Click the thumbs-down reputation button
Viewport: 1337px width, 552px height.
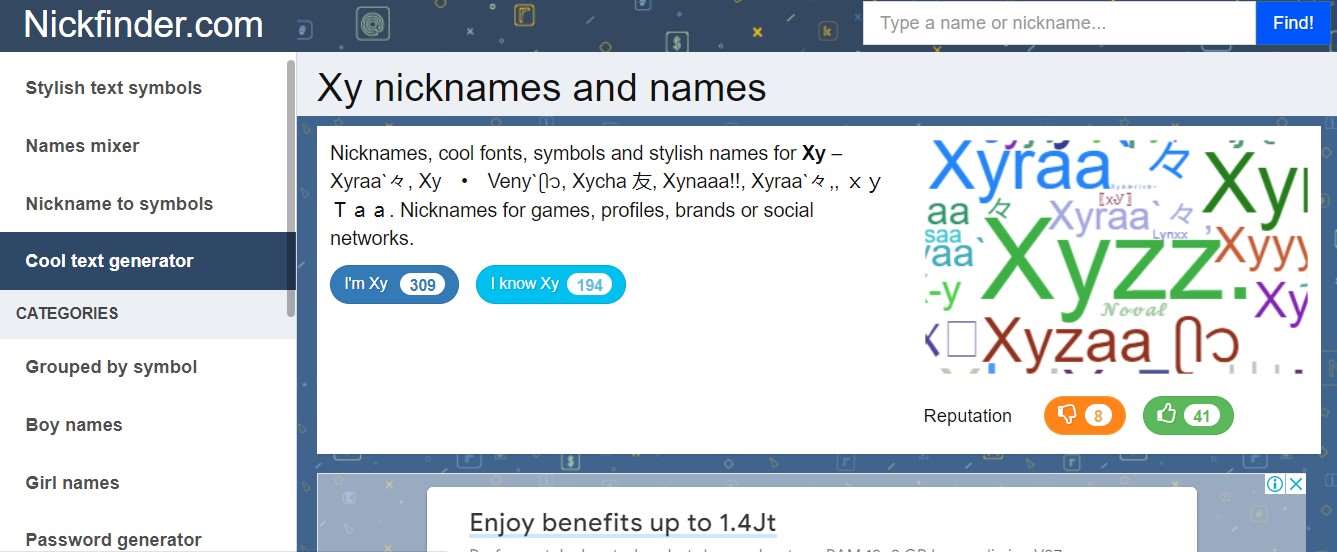(x=1085, y=415)
